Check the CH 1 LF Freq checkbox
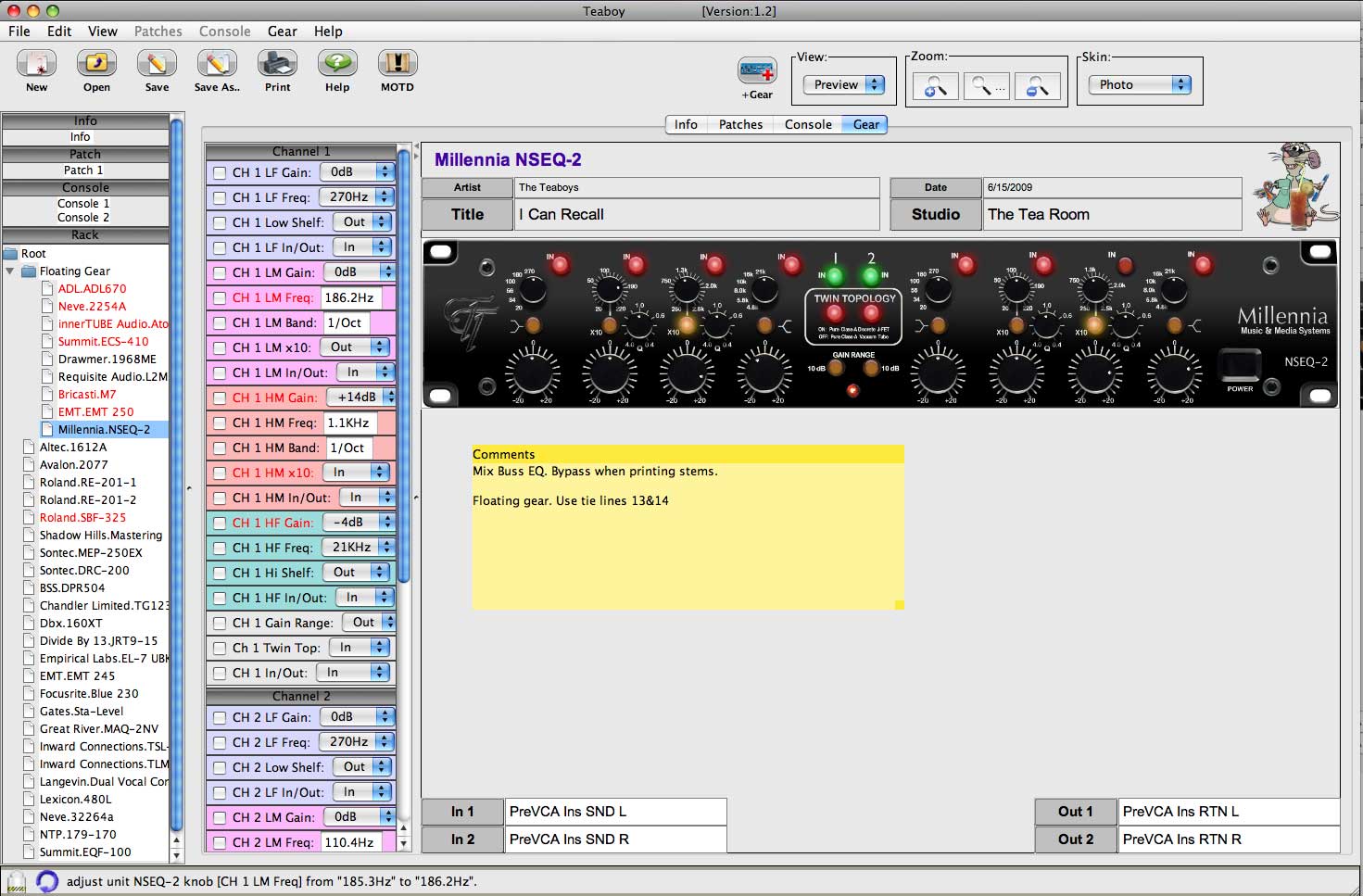Screen dimensions: 1363x896 coord(220,197)
